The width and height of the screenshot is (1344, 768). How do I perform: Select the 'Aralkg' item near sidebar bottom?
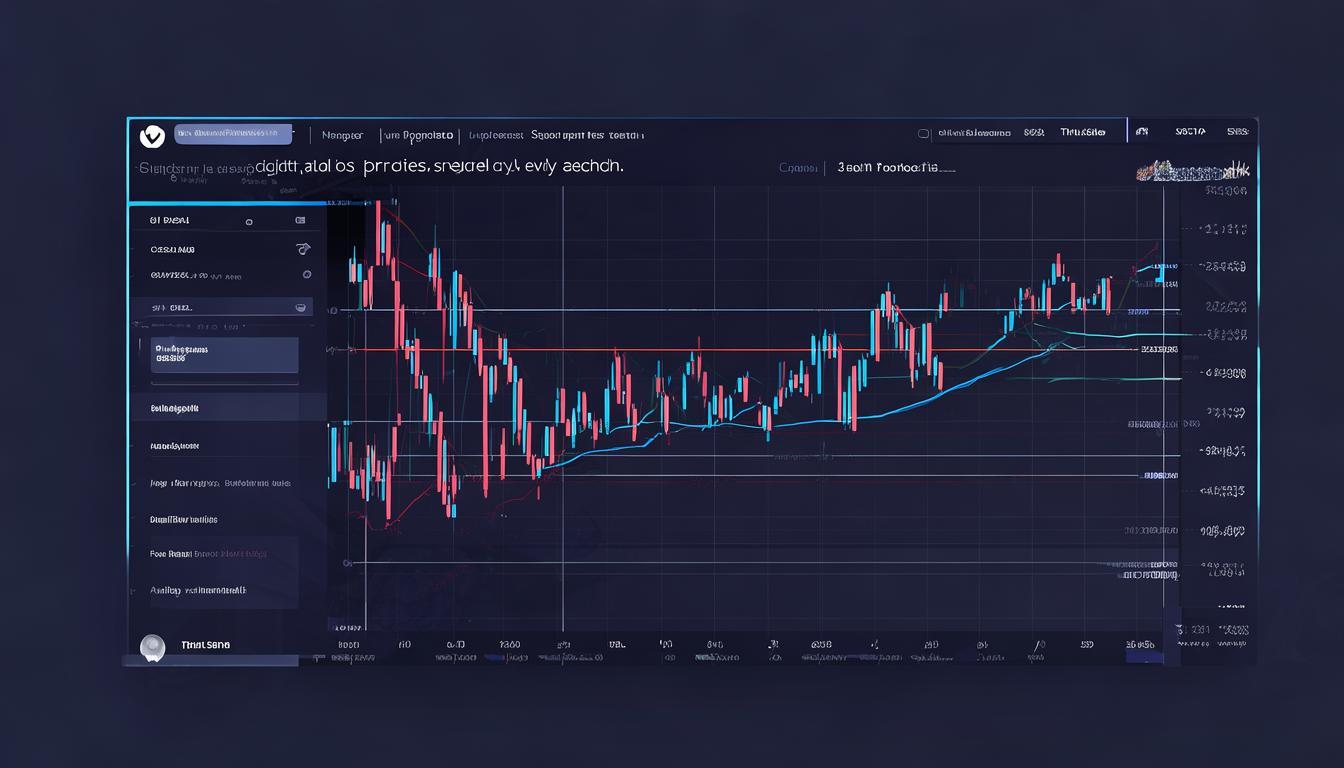click(198, 590)
